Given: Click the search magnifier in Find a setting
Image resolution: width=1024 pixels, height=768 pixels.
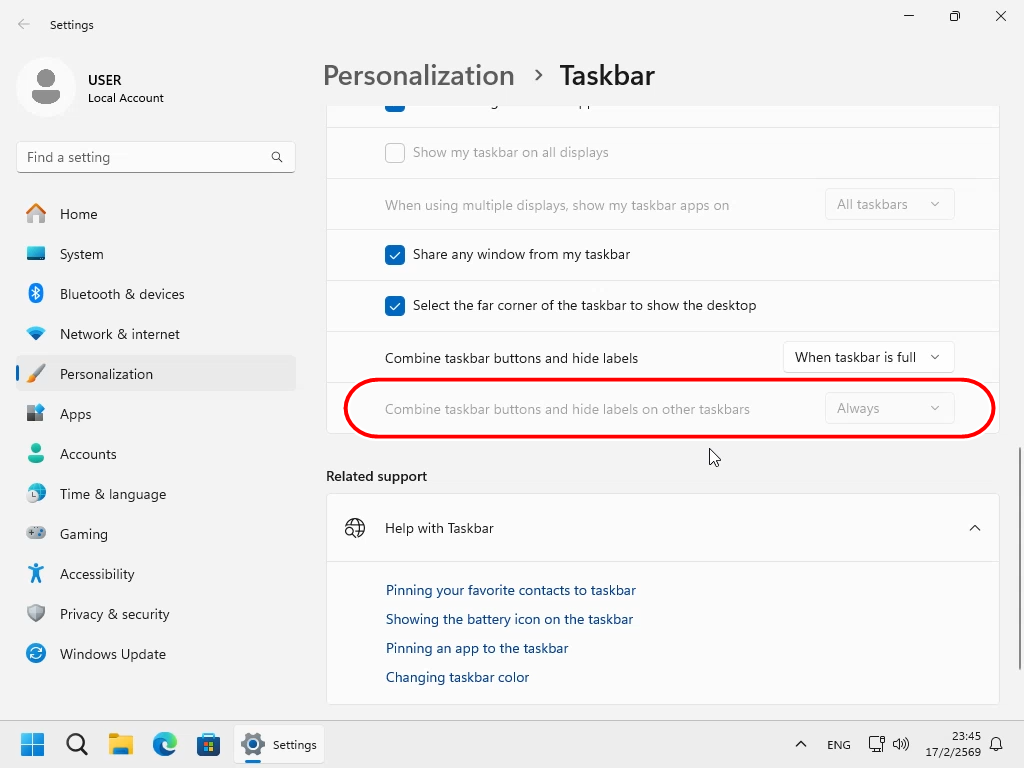Looking at the screenshot, I should point(277,157).
